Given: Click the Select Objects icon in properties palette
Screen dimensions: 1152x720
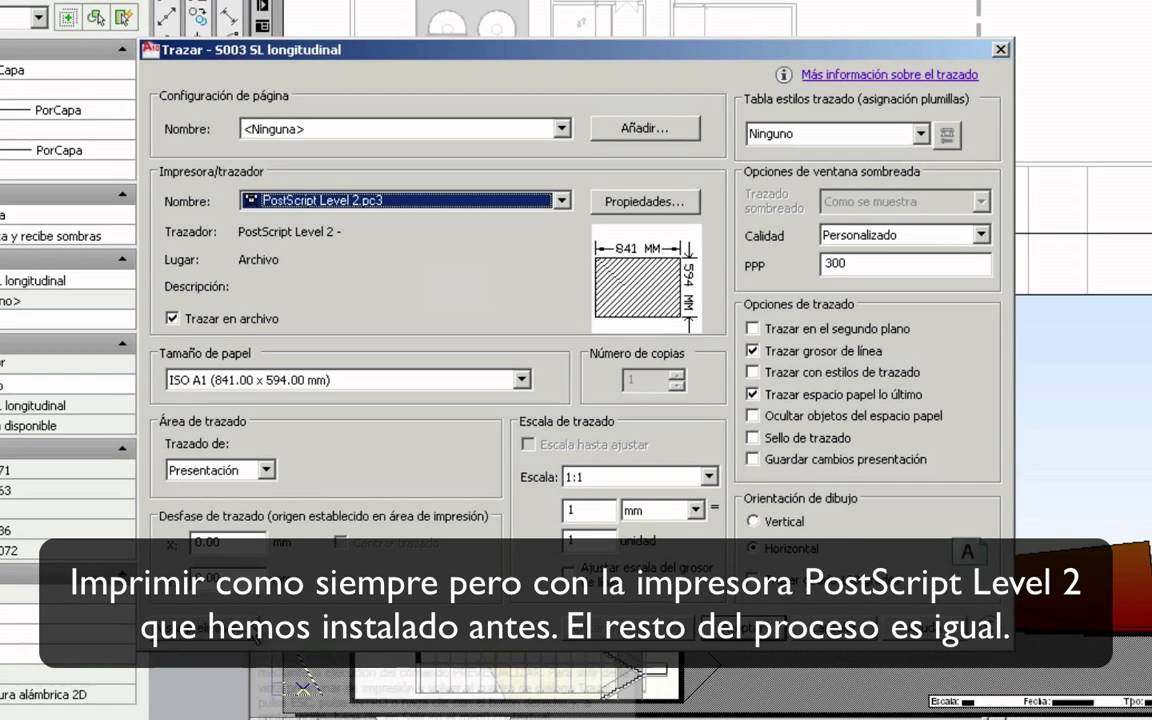Looking at the screenshot, I should pyautogui.click(x=96, y=18).
